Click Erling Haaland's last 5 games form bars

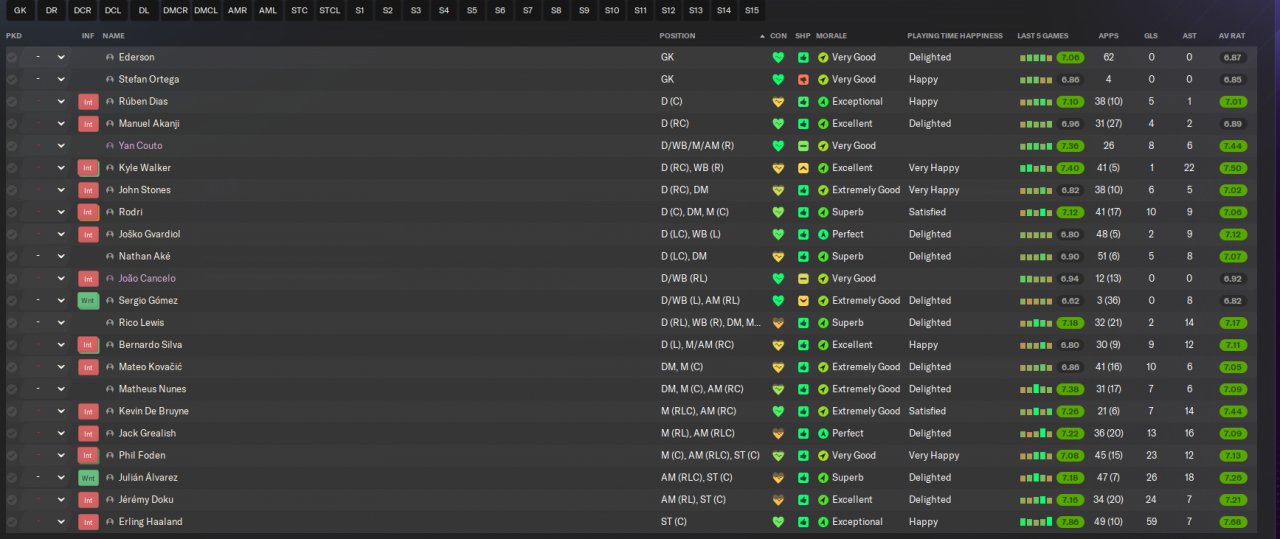click(1036, 522)
